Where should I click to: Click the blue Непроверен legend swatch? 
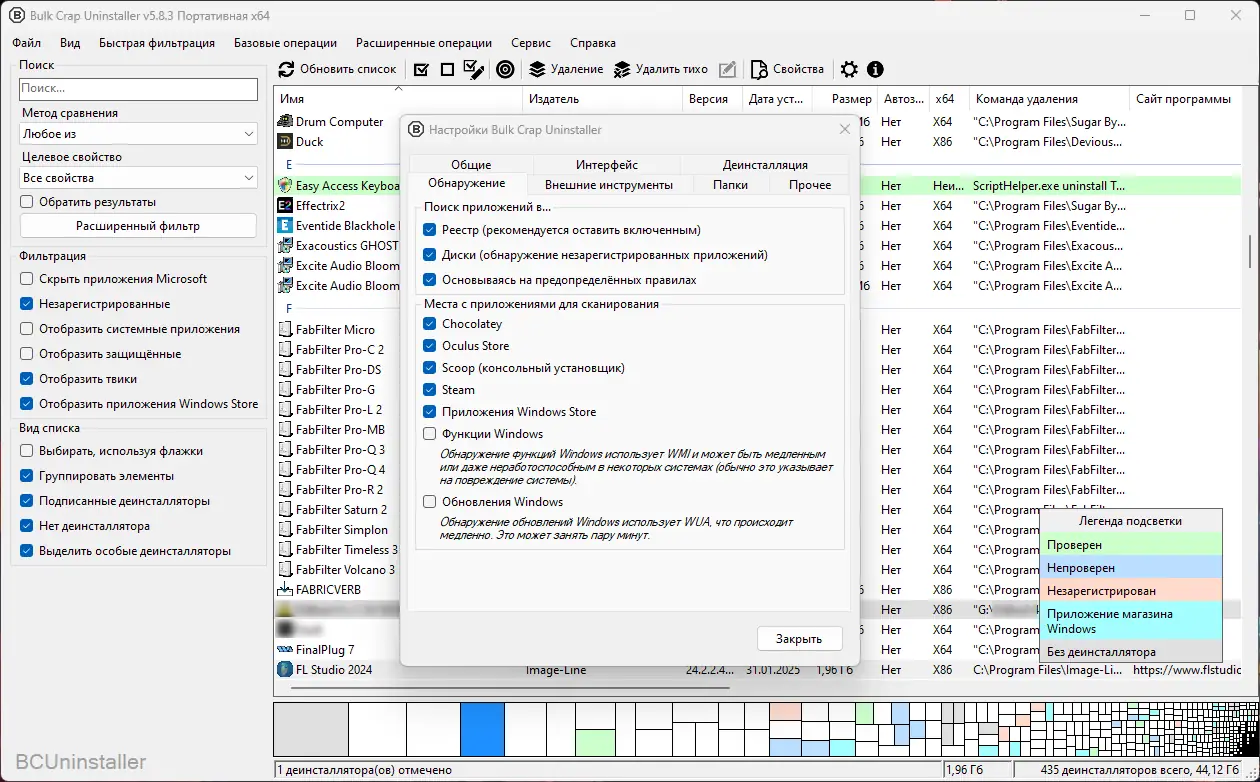click(x=1131, y=568)
